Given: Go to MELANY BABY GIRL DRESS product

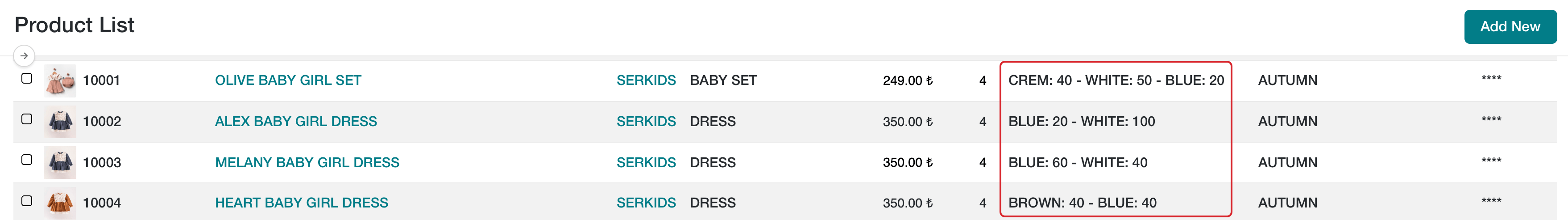Looking at the screenshot, I should [x=307, y=163].
